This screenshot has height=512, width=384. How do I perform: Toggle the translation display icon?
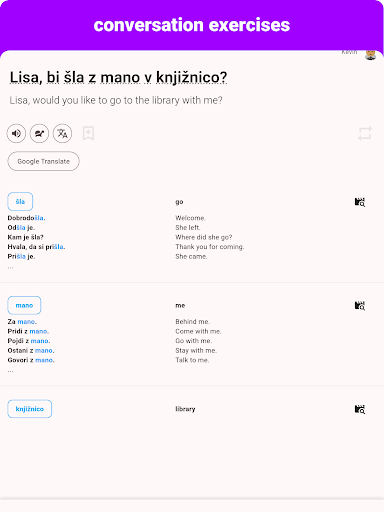coord(62,133)
